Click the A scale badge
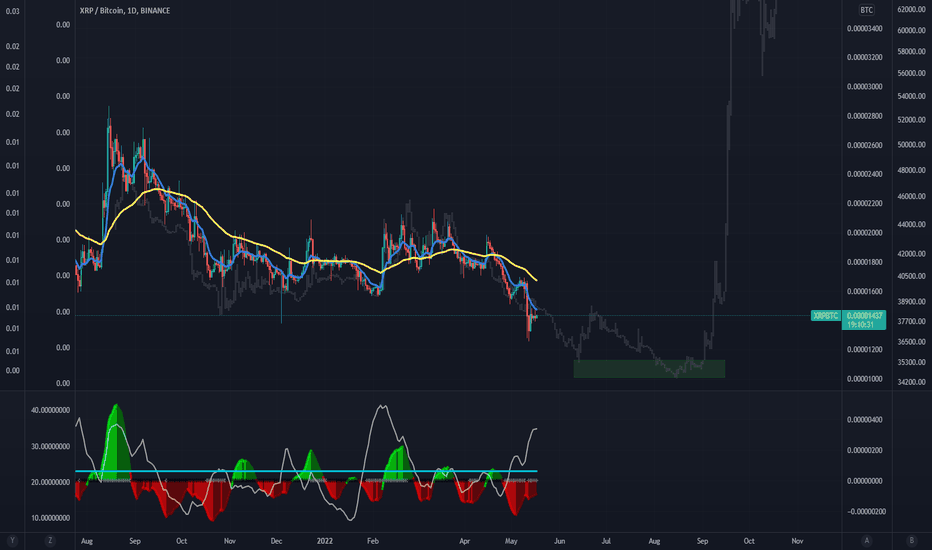Screen dimensions: 932x550 867,540
